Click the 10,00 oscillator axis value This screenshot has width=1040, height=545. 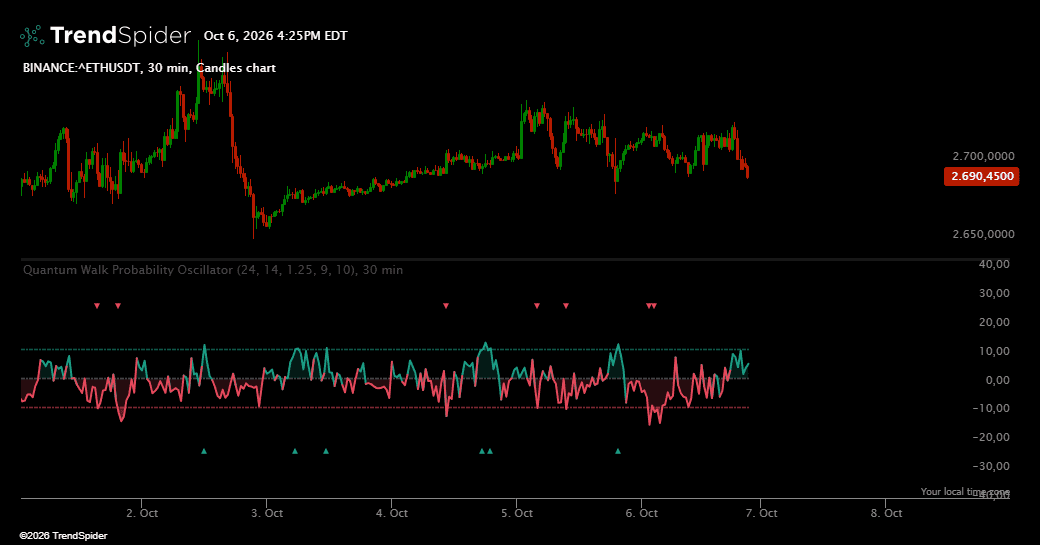click(x=994, y=351)
